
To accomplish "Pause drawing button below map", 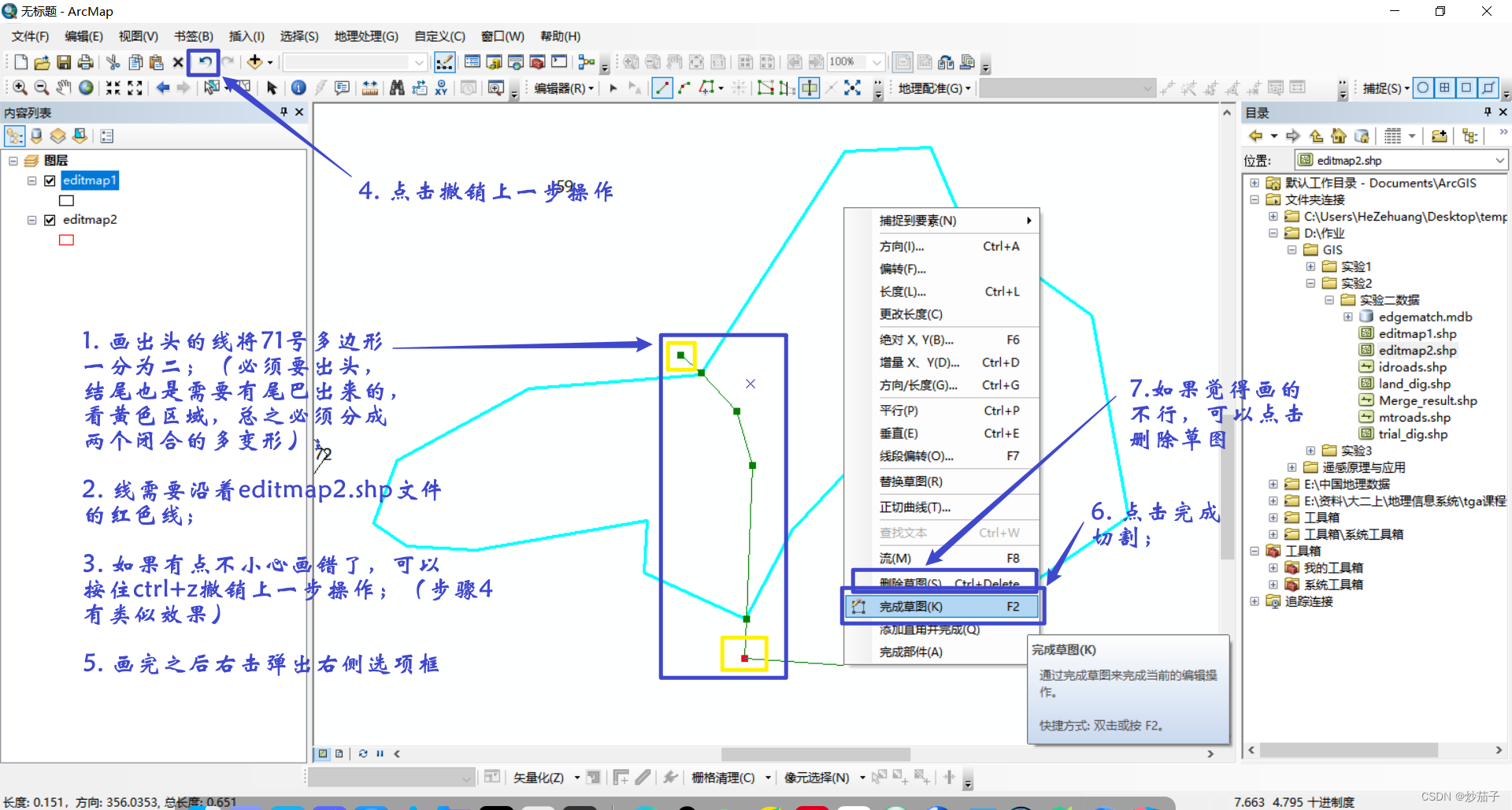I will [x=380, y=753].
